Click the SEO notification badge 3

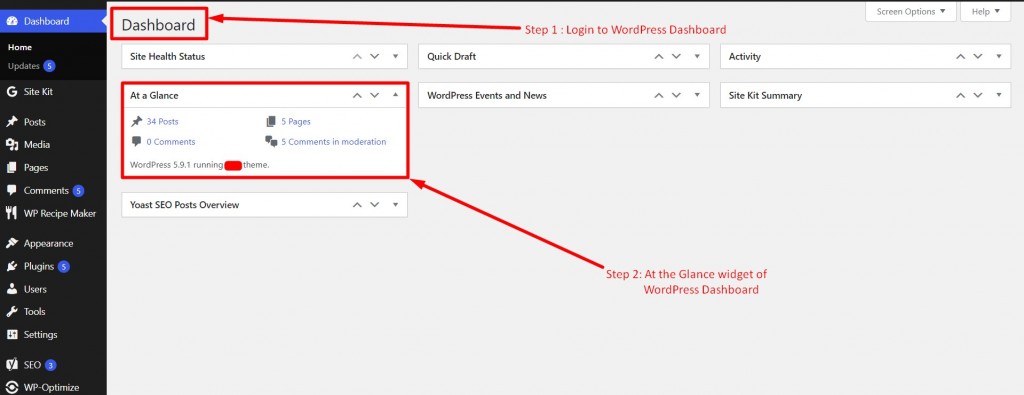tap(51, 365)
